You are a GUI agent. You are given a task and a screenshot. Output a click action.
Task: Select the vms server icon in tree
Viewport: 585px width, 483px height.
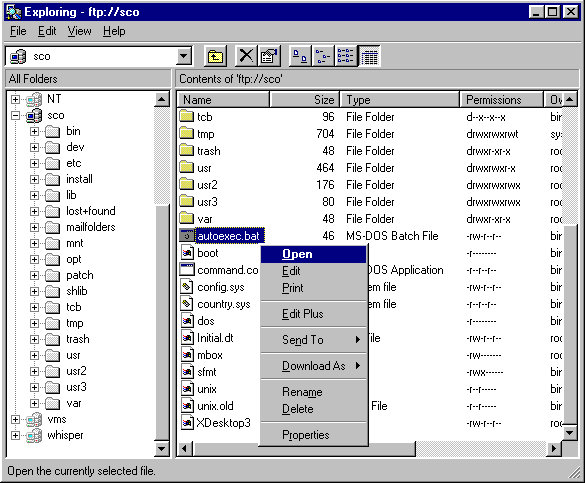34,420
